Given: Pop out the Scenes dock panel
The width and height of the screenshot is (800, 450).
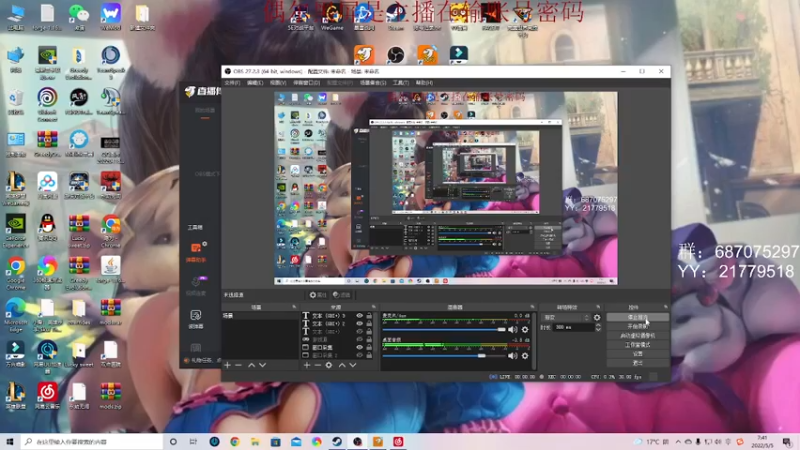Looking at the screenshot, I should [294, 307].
